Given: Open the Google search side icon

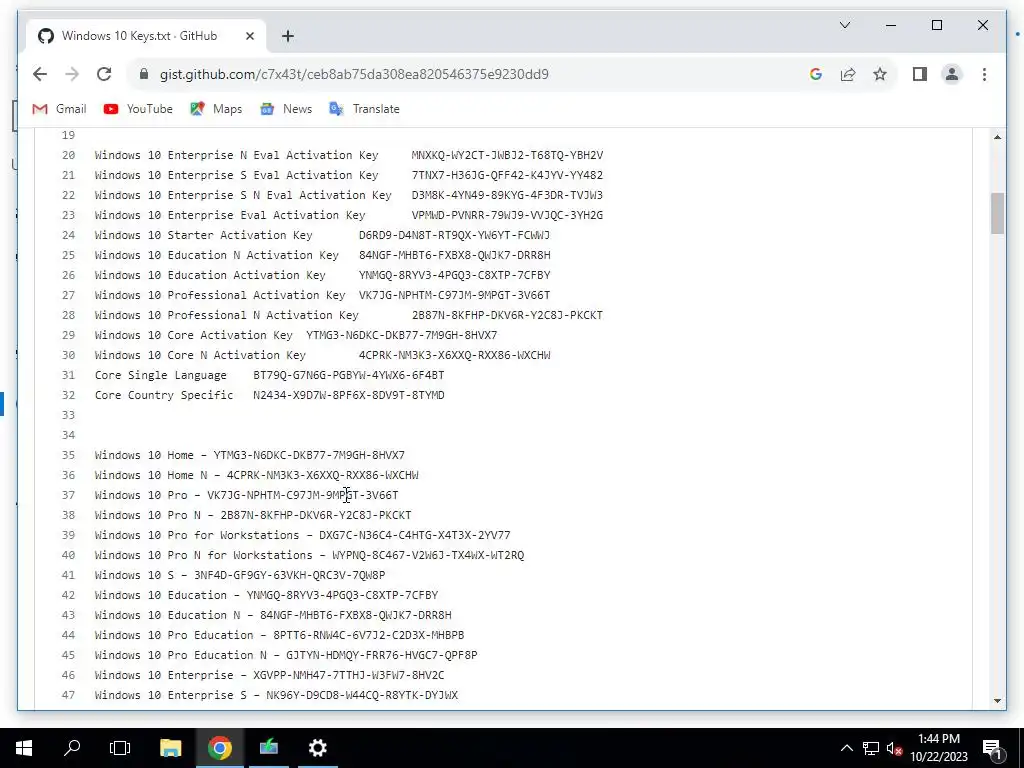Looking at the screenshot, I should (x=816, y=74).
